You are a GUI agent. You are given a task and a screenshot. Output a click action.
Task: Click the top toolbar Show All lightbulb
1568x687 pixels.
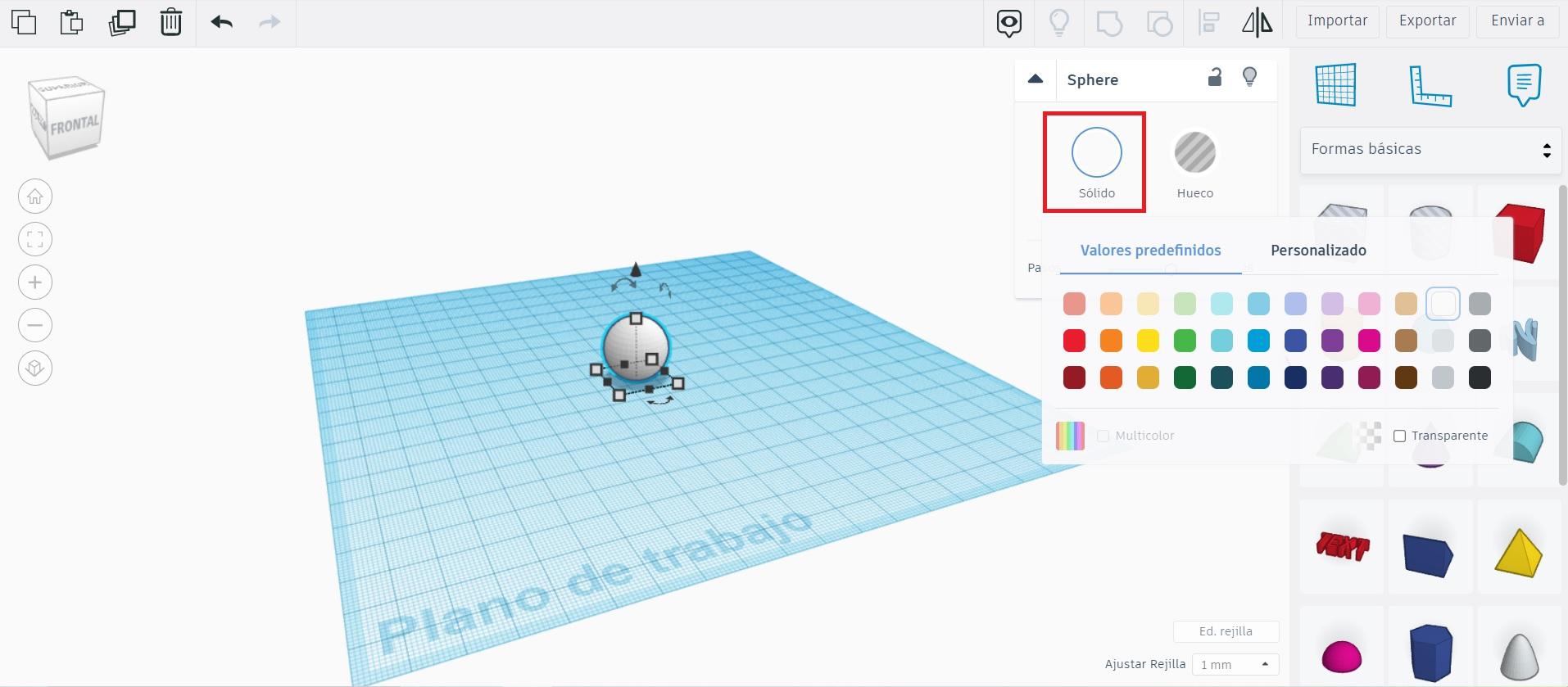point(1059,23)
